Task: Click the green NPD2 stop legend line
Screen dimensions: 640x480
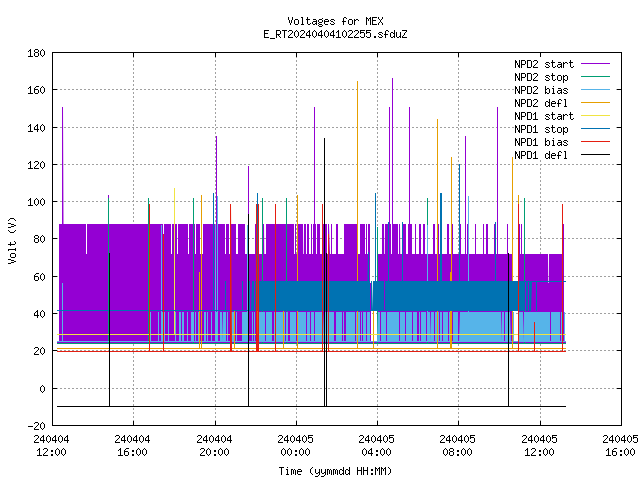Action: click(596, 76)
